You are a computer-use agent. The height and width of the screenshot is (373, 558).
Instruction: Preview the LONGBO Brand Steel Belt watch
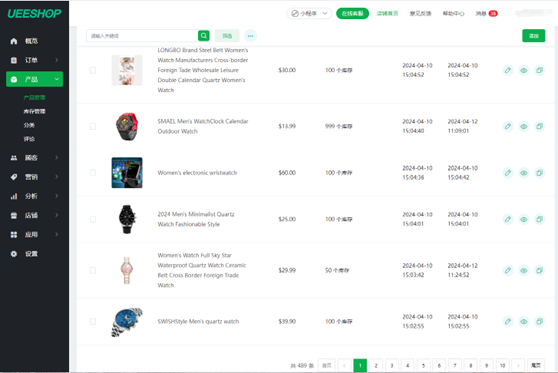523,70
